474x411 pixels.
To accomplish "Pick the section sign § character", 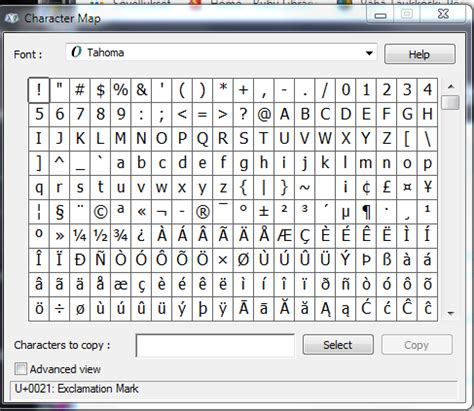I will point(59,212).
